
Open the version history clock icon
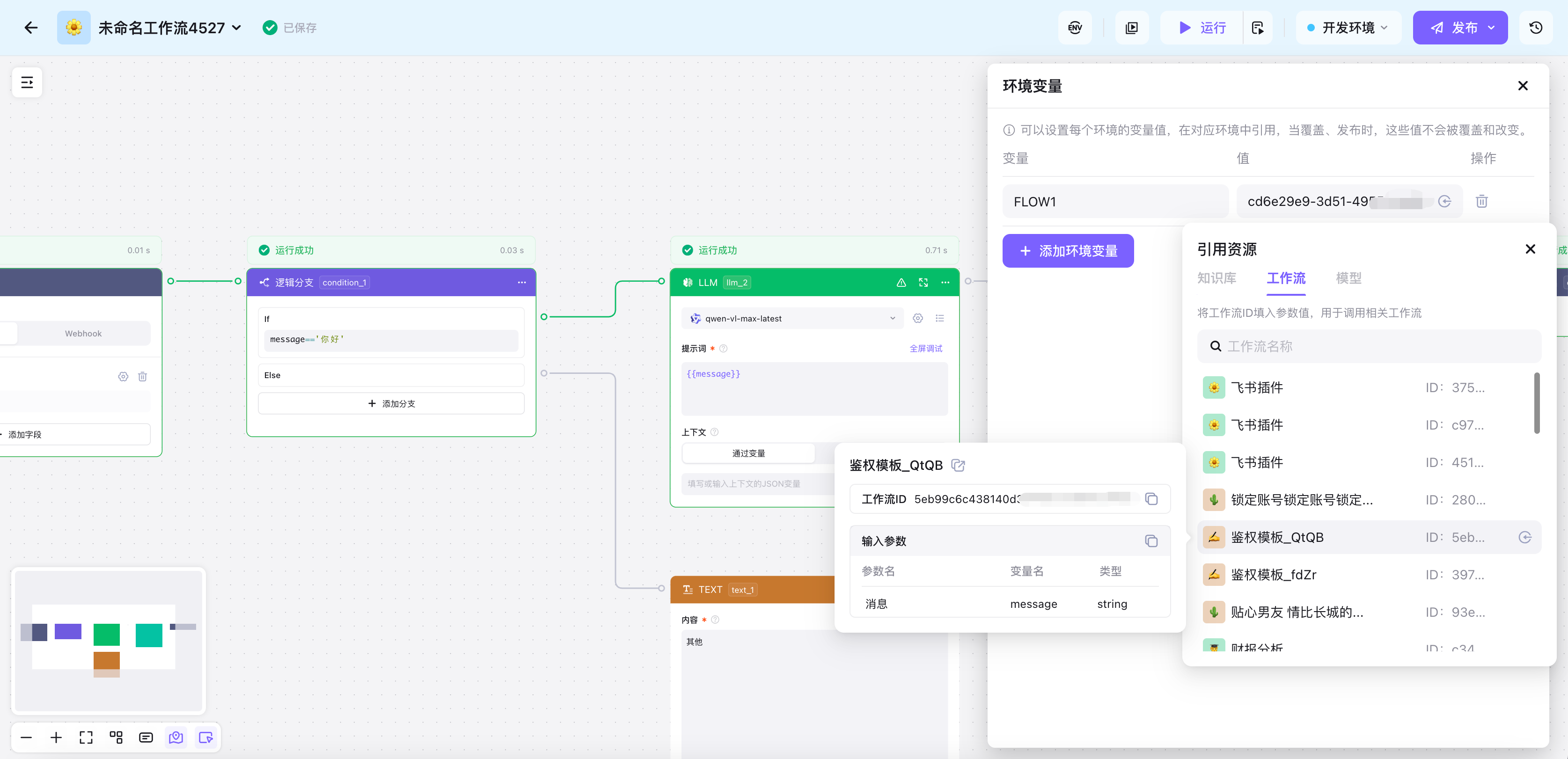pyautogui.click(x=1535, y=28)
